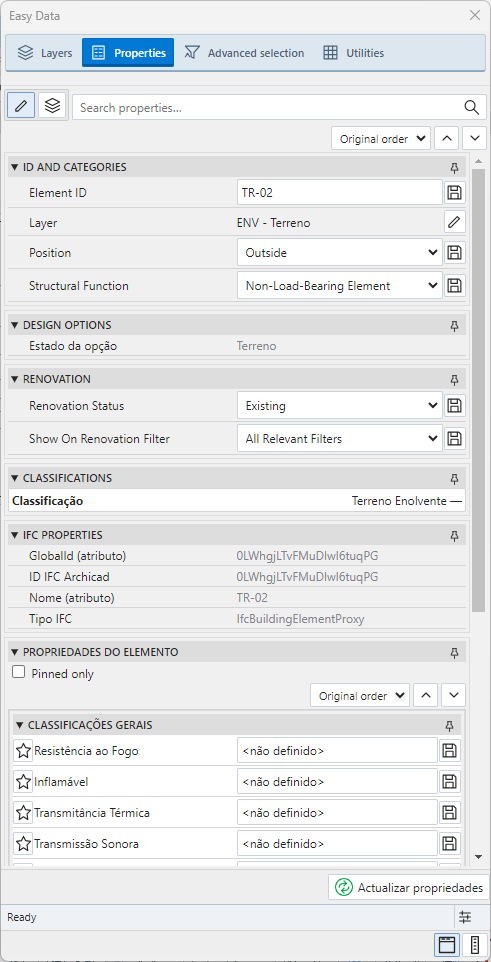The height and width of the screenshot is (962, 491).
Task: Collapse the CLASSIFICAÇÕES GERAIS group
Action: 20,725
